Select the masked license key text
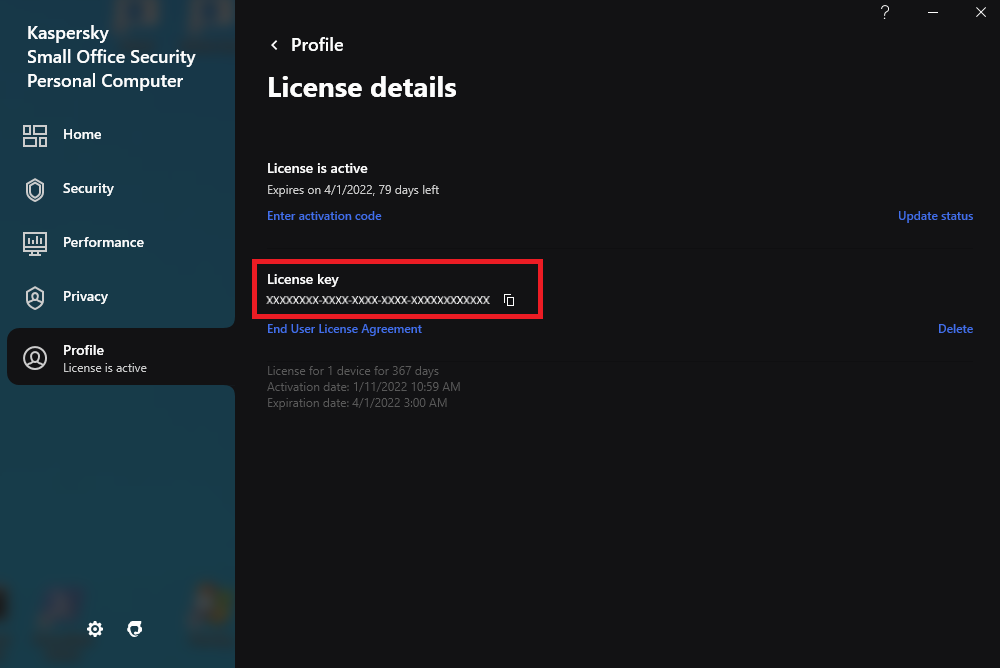Viewport: 1000px width, 668px height. [378, 300]
